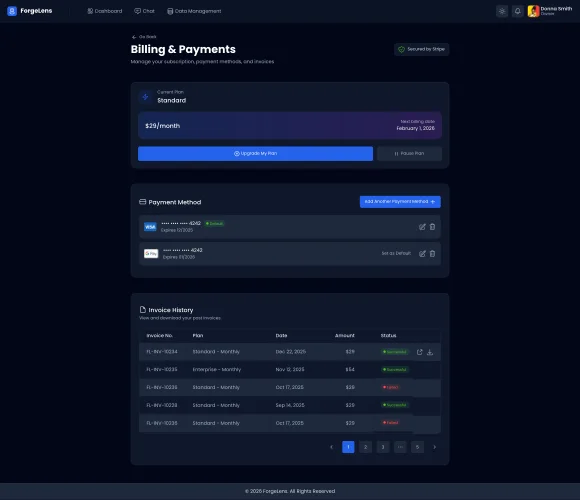Select invoice page 1
The image size is (580, 500).
click(348, 447)
